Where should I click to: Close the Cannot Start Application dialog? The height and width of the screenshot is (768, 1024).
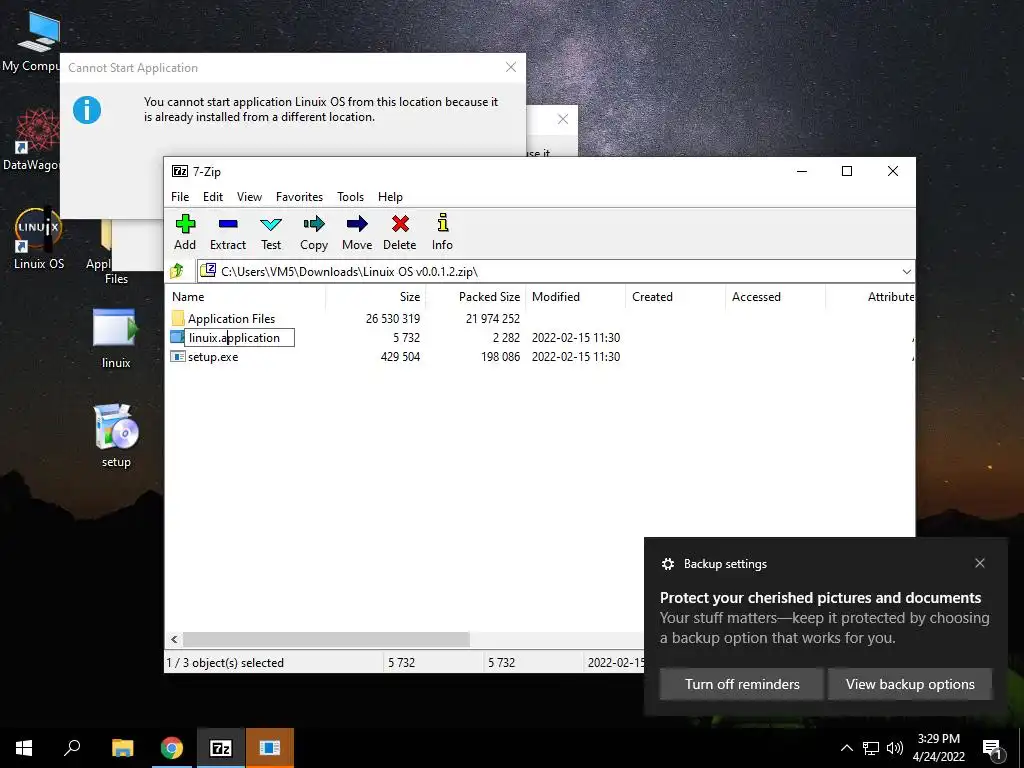[511, 67]
